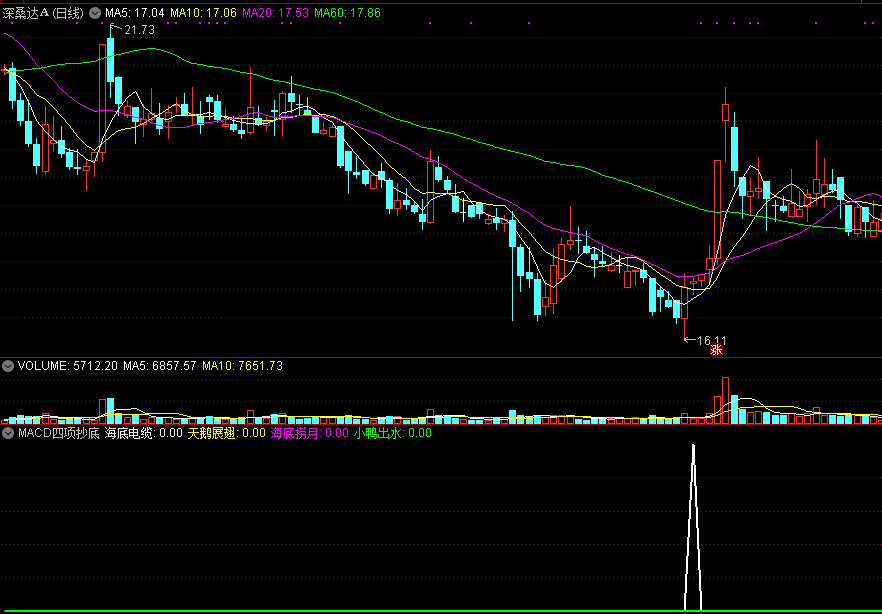Click the volume MA5: 6857.57 label
The width and height of the screenshot is (882, 614).
pos(160,367)
